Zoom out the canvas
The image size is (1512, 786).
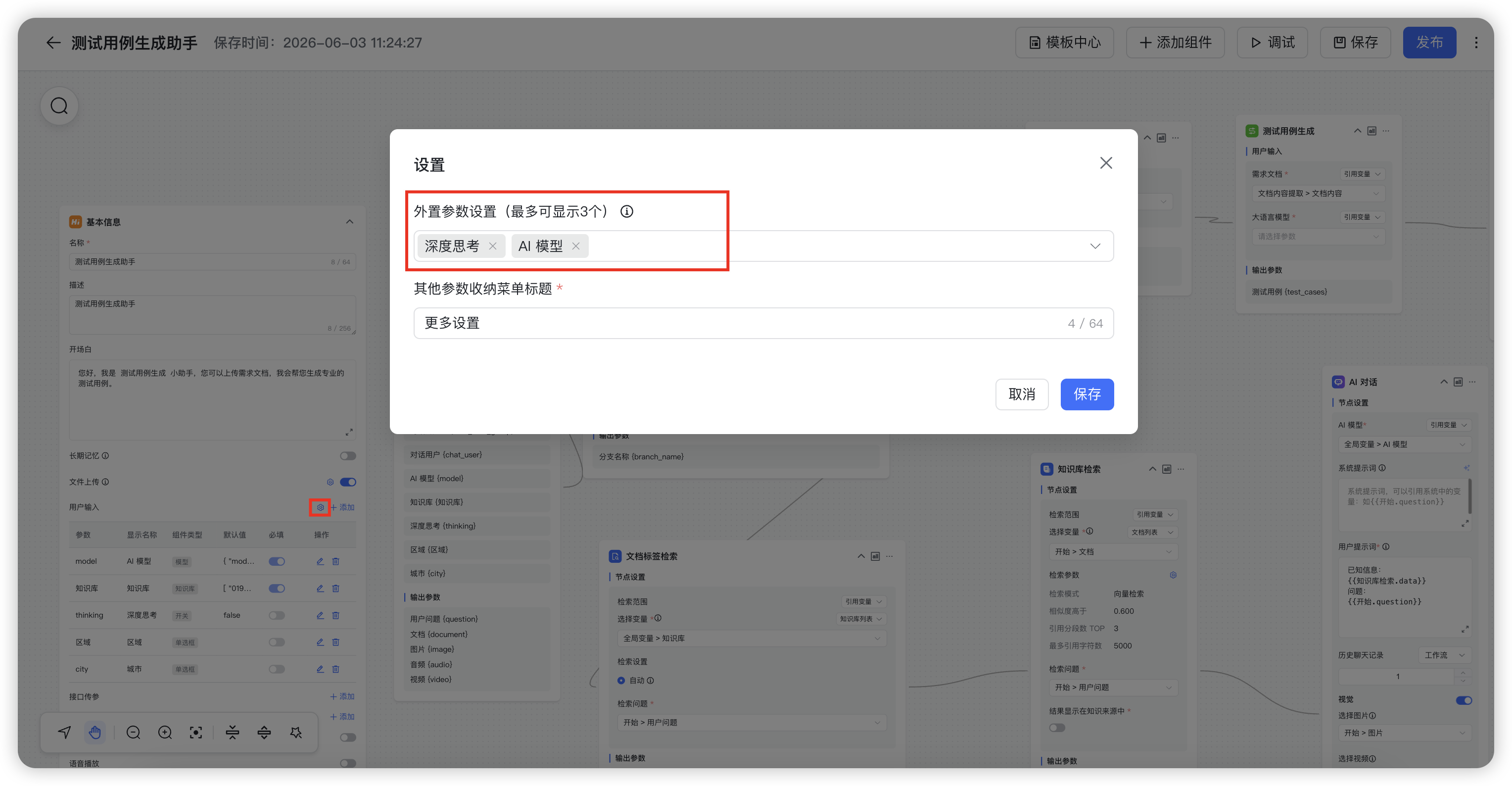click(x=133, y=732)
